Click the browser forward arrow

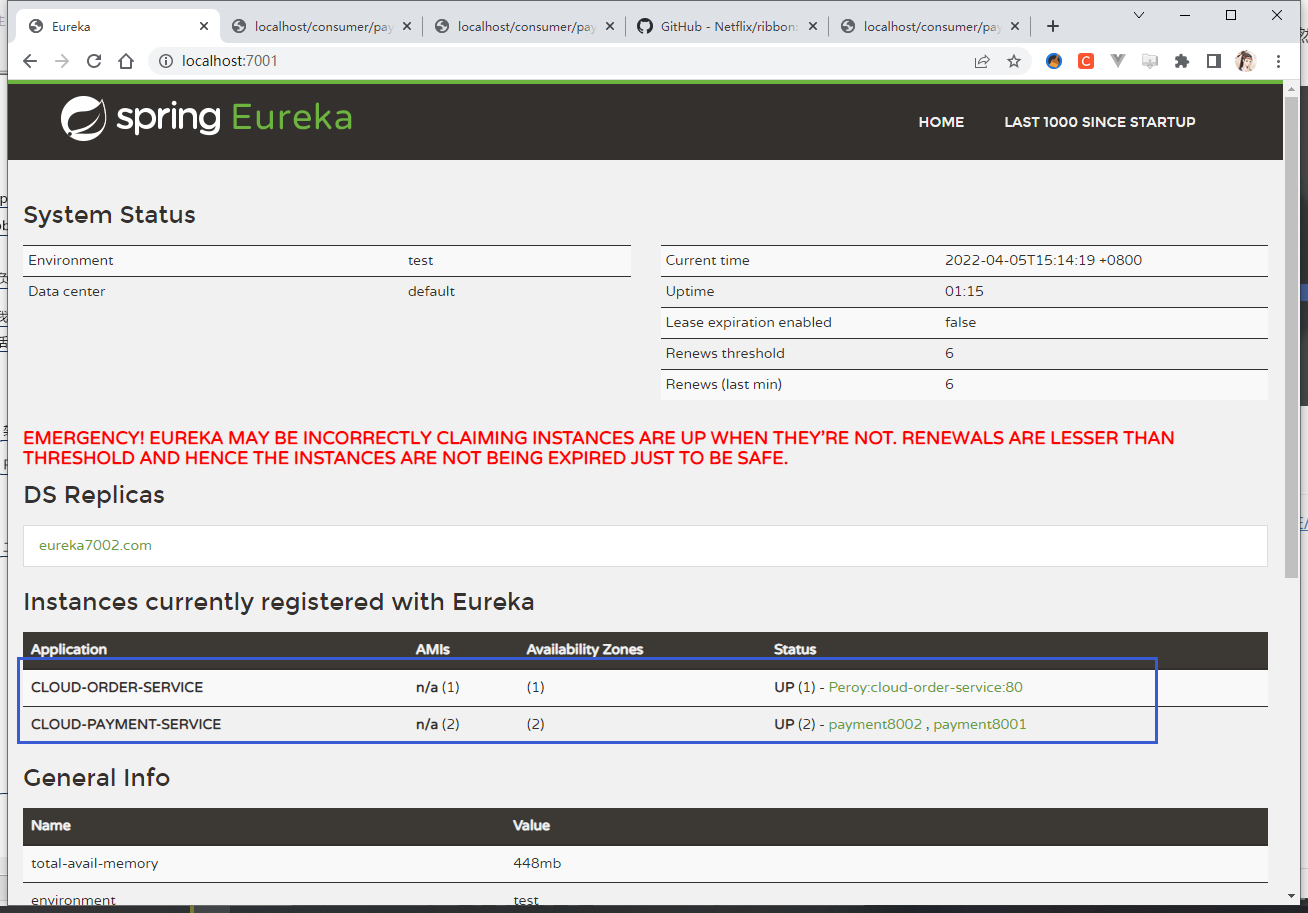[62, 61]
